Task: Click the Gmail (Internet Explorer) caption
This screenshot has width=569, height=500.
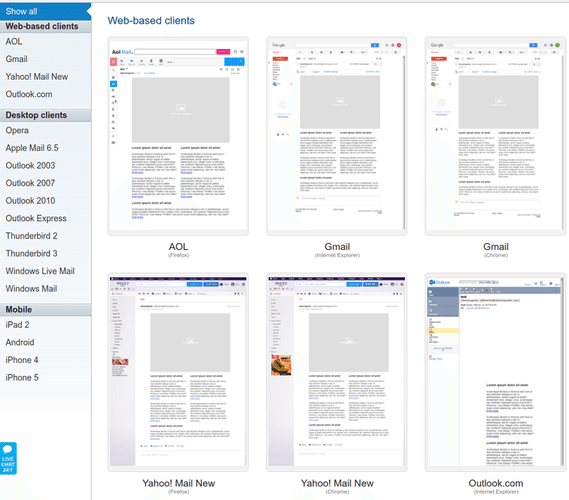Action: click(337, 250)
